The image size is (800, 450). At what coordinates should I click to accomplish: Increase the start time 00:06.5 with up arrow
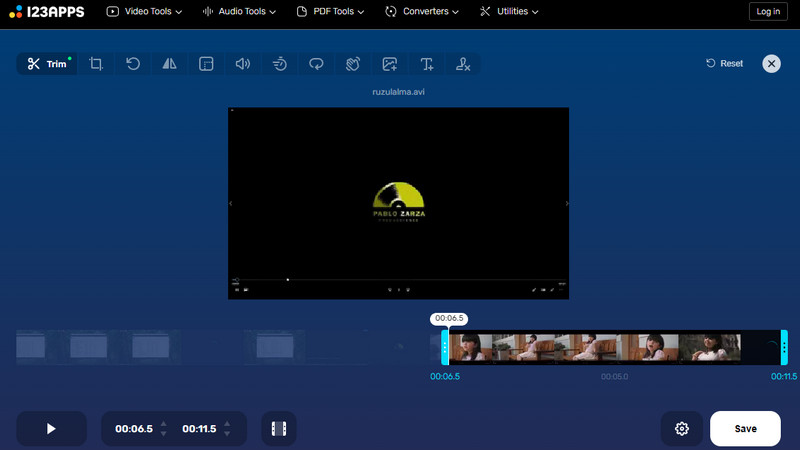164,423
